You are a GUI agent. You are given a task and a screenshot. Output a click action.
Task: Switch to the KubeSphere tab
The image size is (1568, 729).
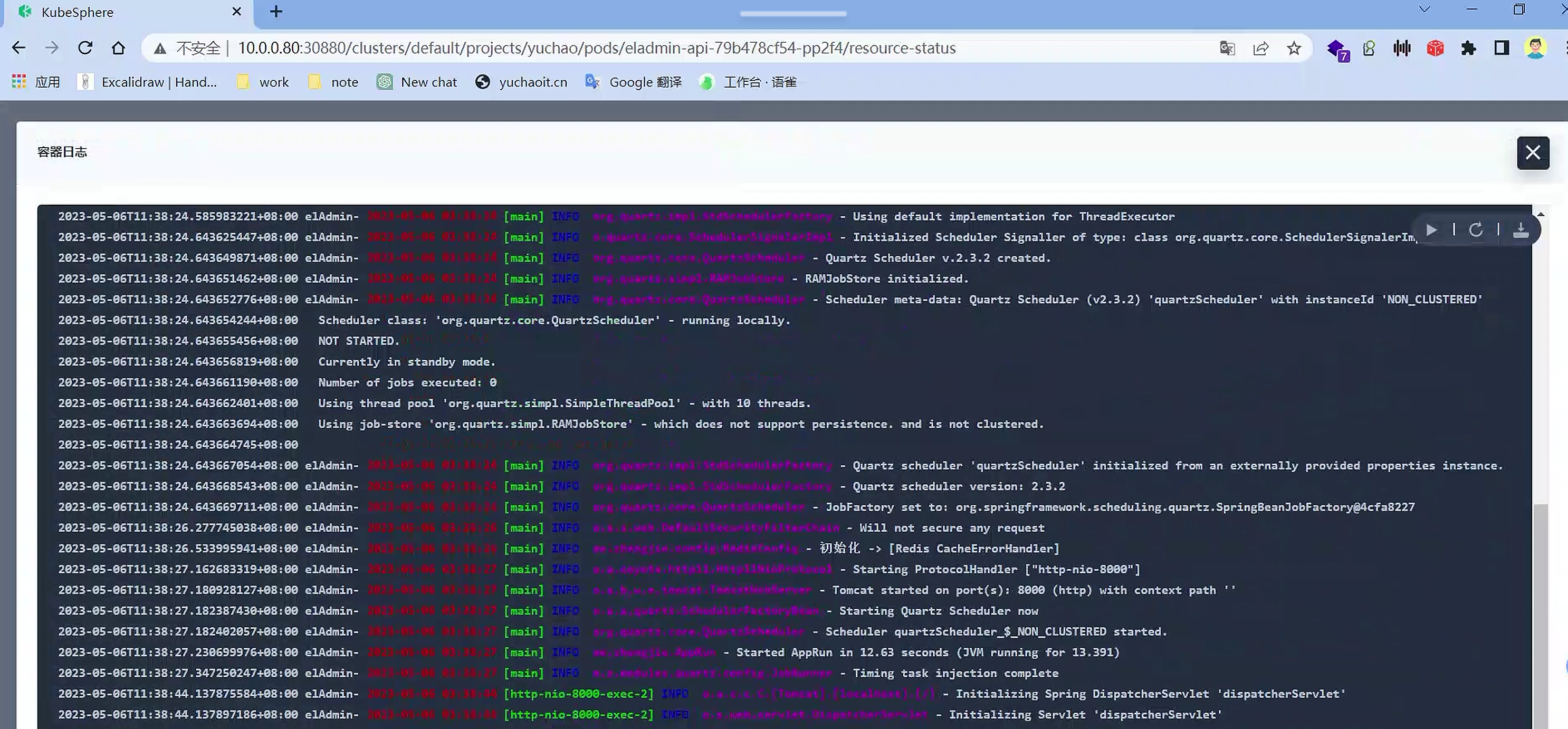122,12
